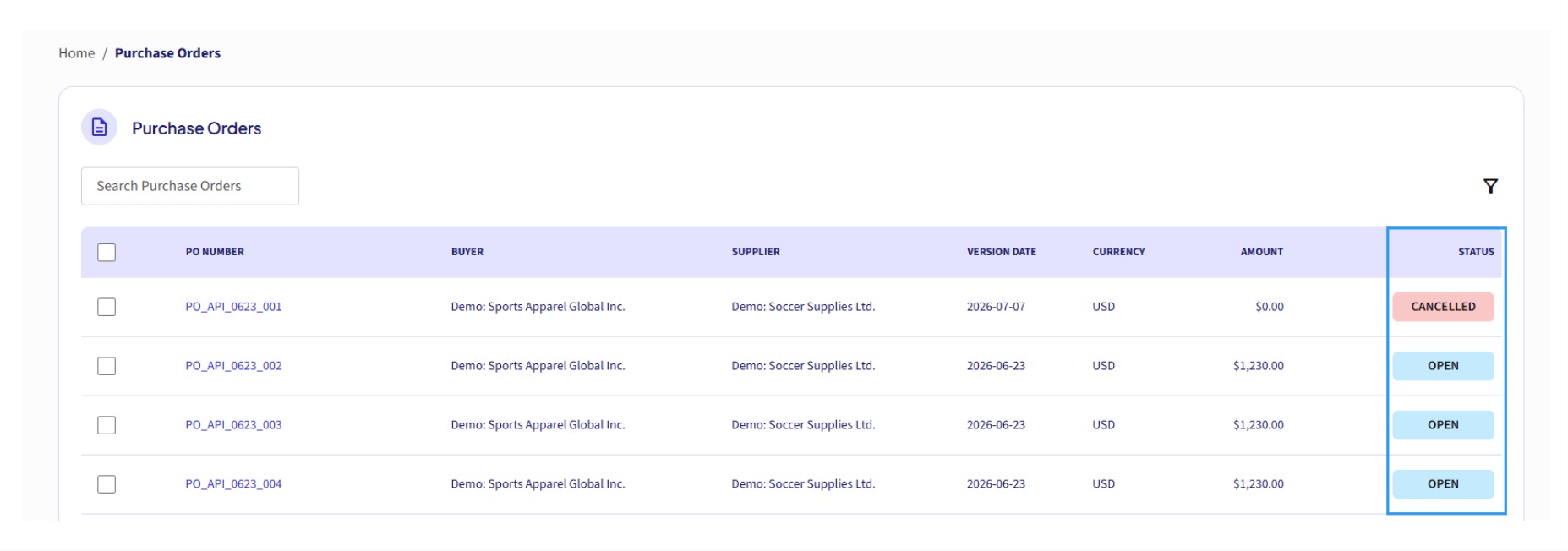This screenshot has width=1568, height=551.
Task: Open the PO_API_0623_001 link
Action: click(x=233, y=307)
